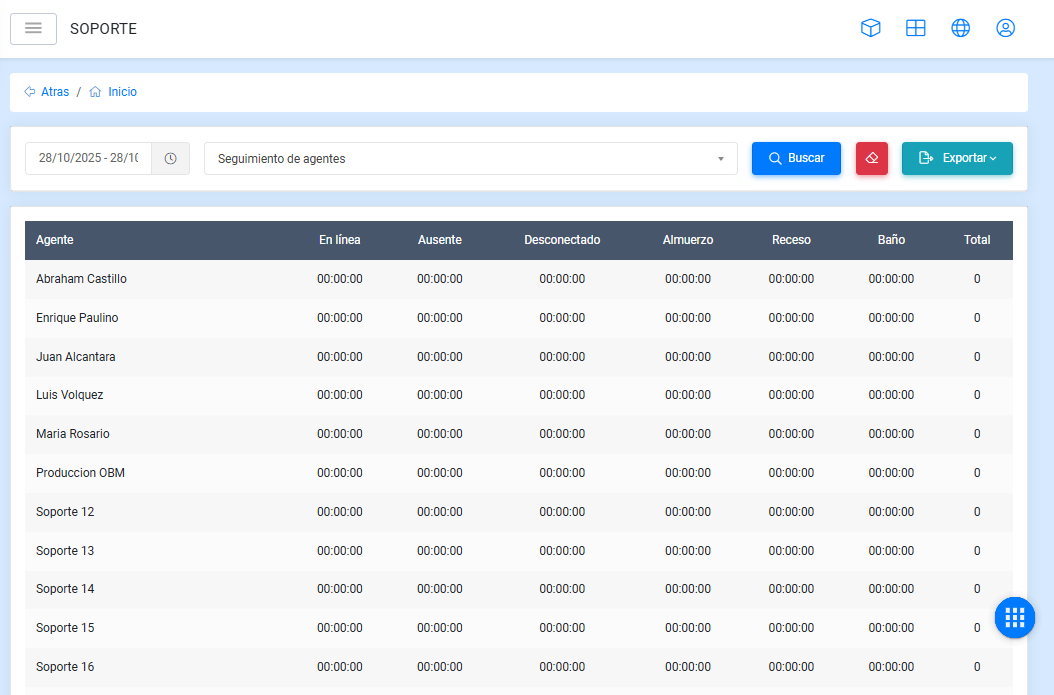The height and width of the screenshot is (695, 1054).
Task: Expand the Seguimiento de agentes dropdown
Action: point(470,158)
